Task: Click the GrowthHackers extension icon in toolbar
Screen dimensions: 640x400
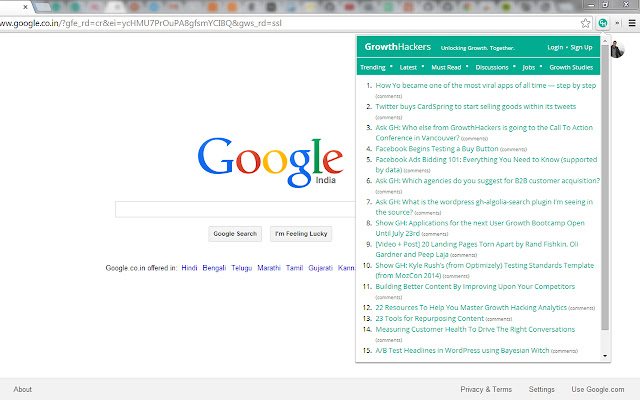Action: (x=604, y=21)
